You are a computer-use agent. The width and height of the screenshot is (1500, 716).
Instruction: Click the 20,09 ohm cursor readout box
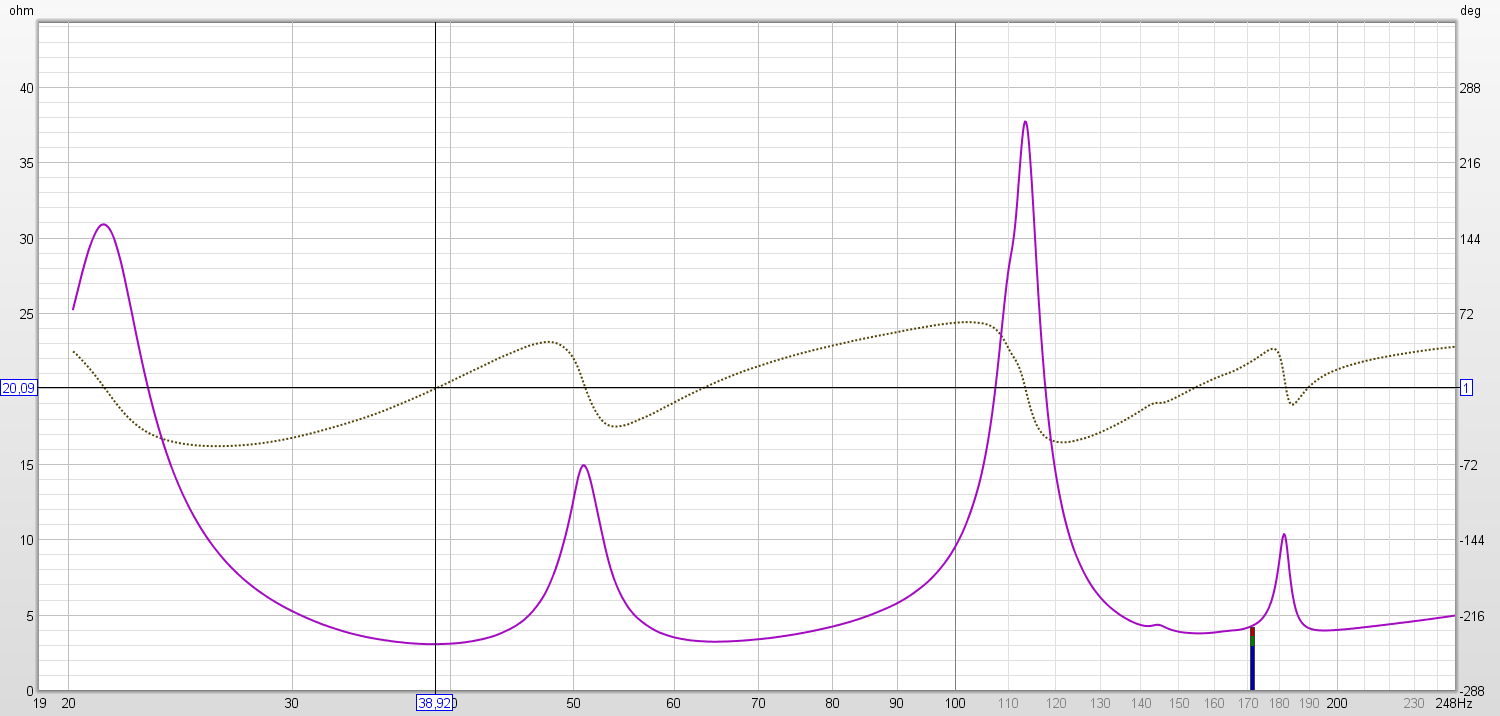point(19,388)
